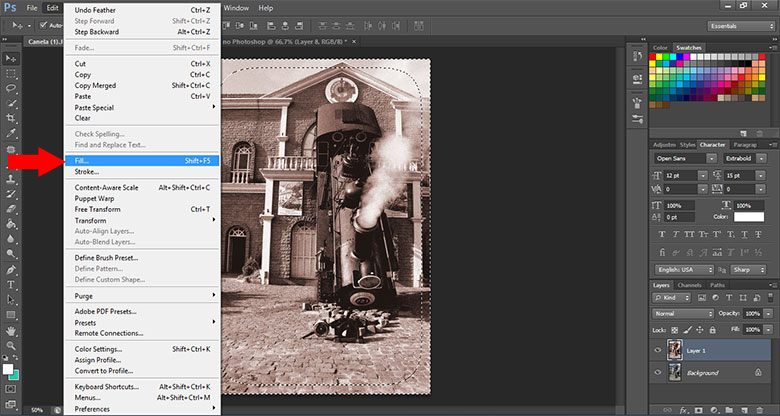
Task: Select the Lasso tool
Action: [x=11, y=88]
